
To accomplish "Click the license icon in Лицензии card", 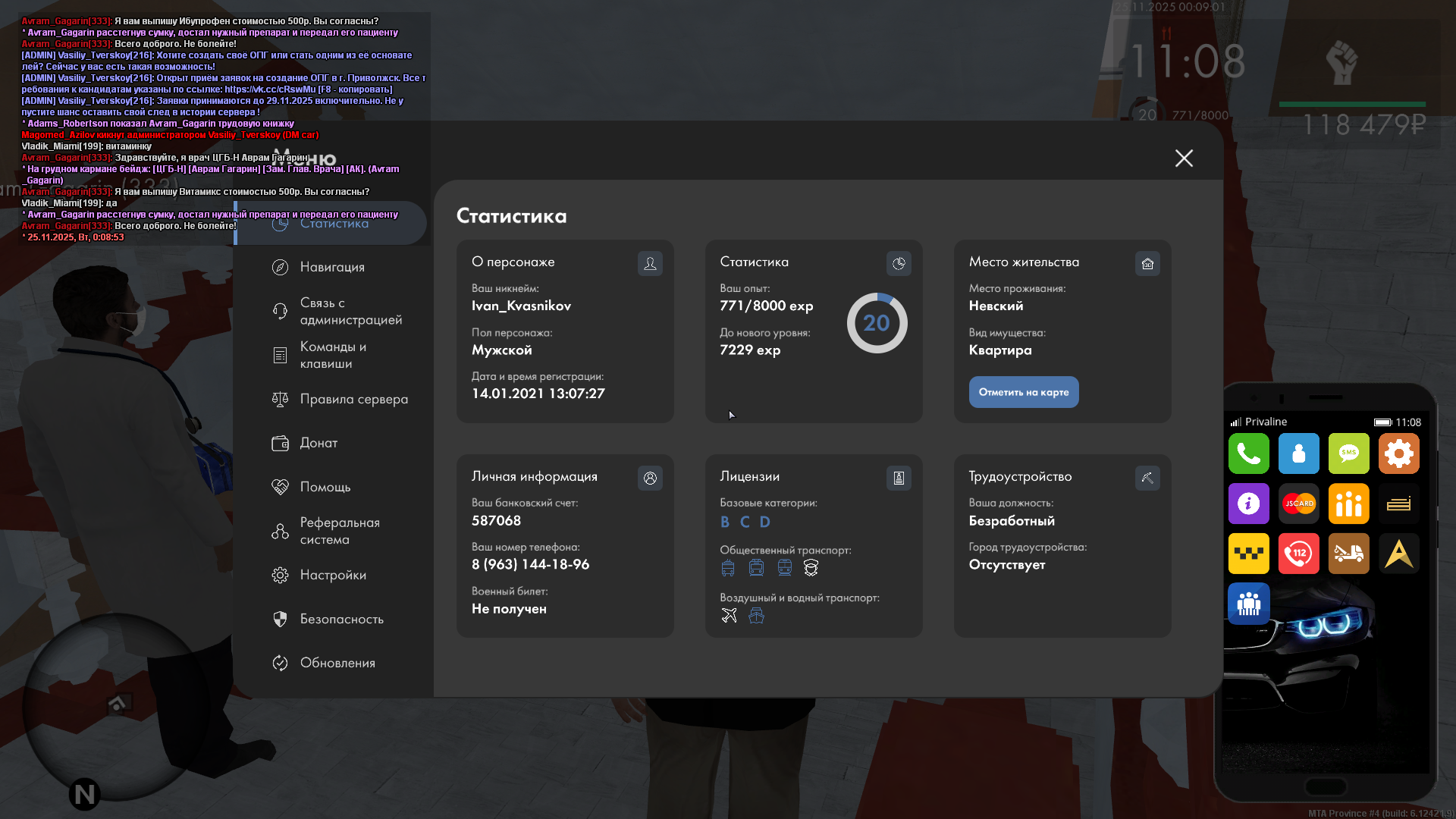I will 898,478.
